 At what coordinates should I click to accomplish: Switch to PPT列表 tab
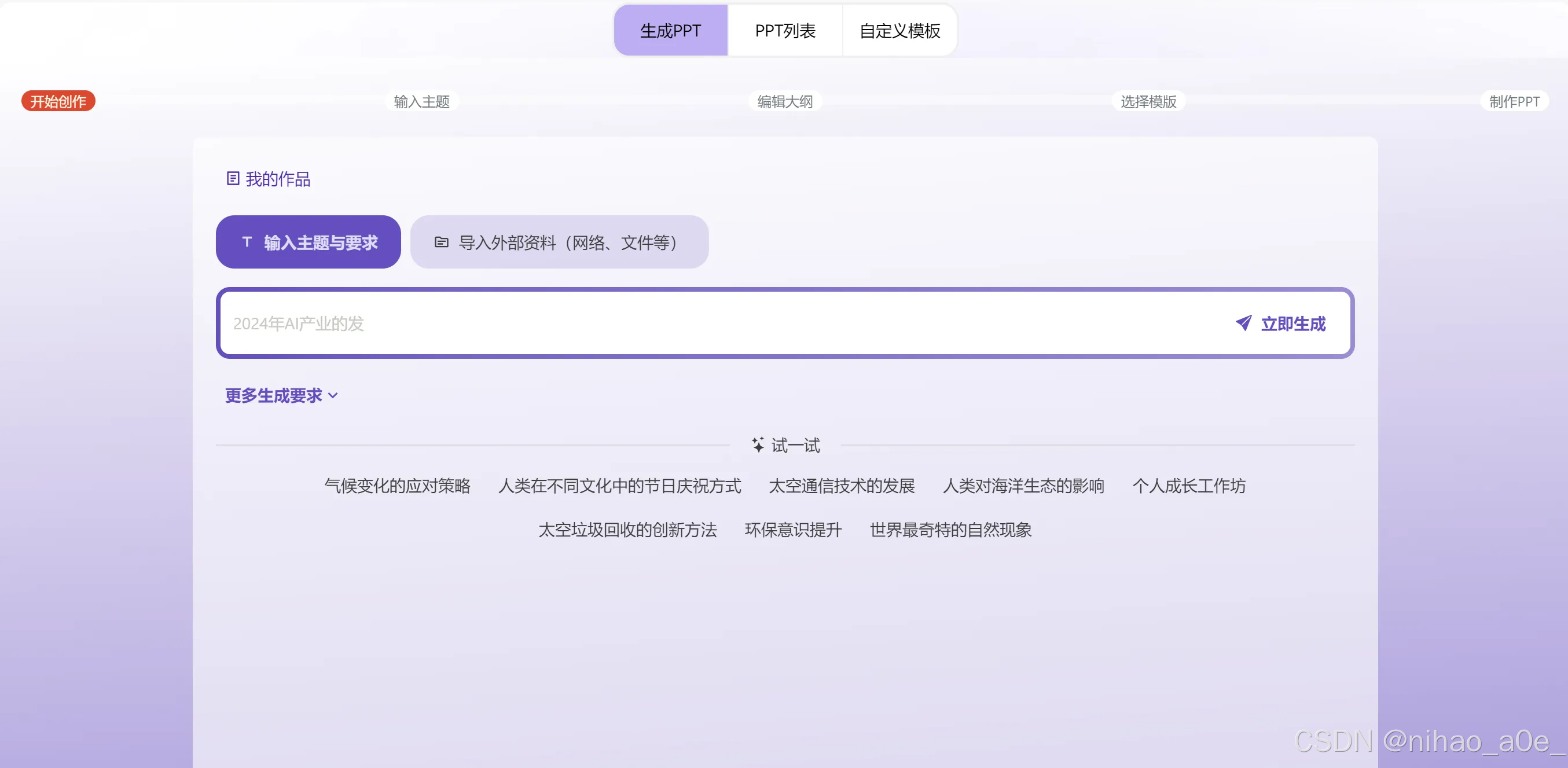tap(785, 31)
